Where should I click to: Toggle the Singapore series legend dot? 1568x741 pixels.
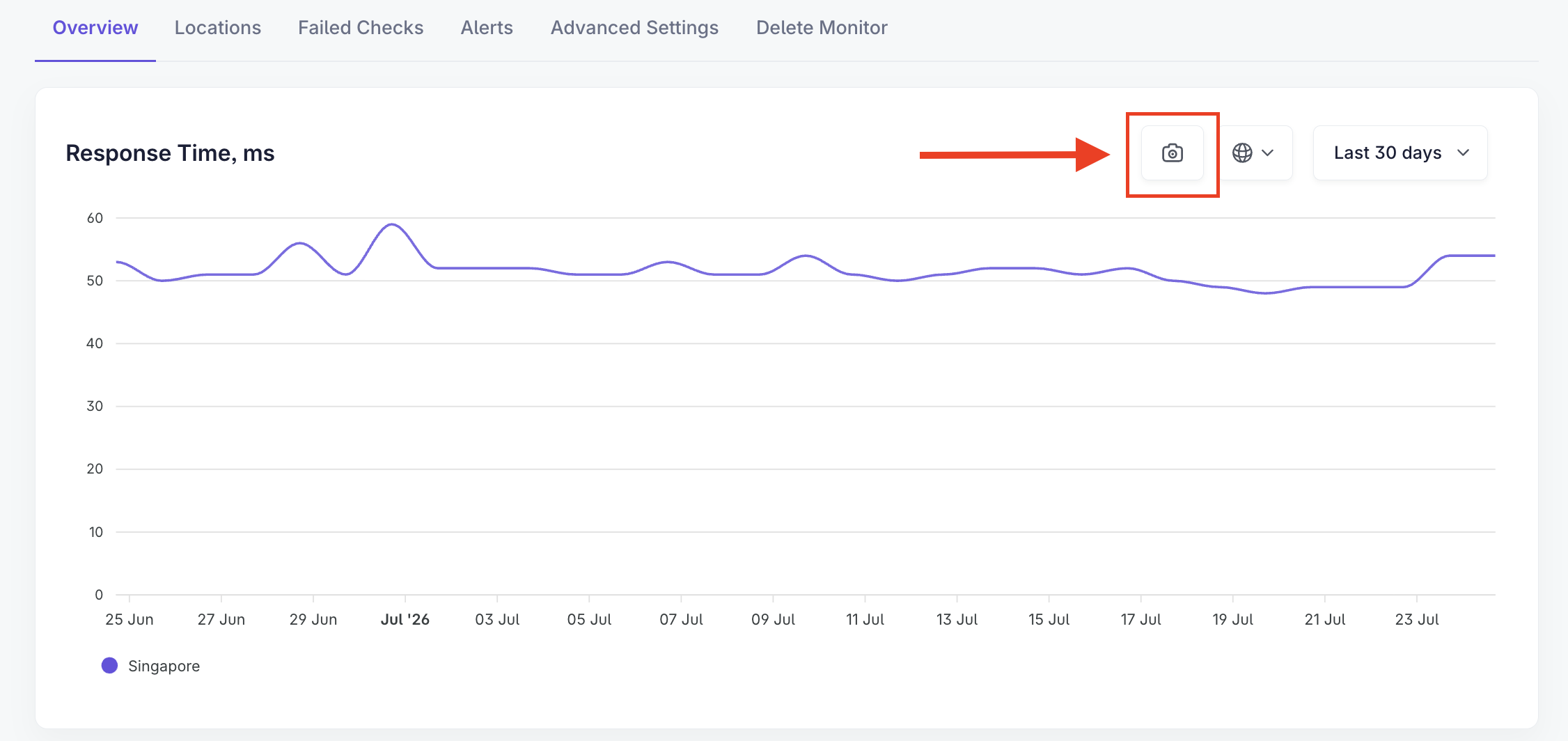[x=109, y=666]
